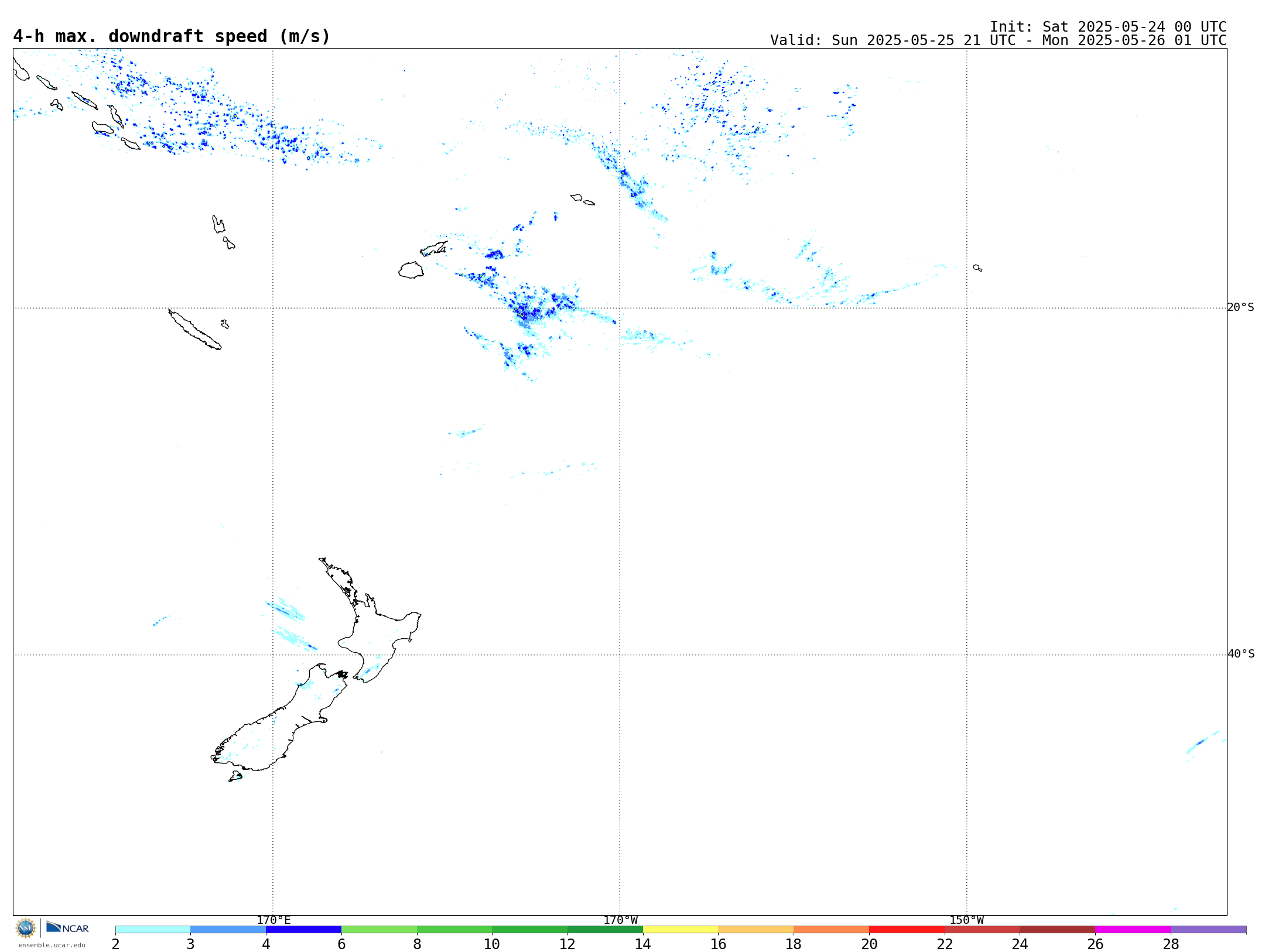Click Fiji's main island Viti Levu outline
The image size is (1265, 952).
411,270
